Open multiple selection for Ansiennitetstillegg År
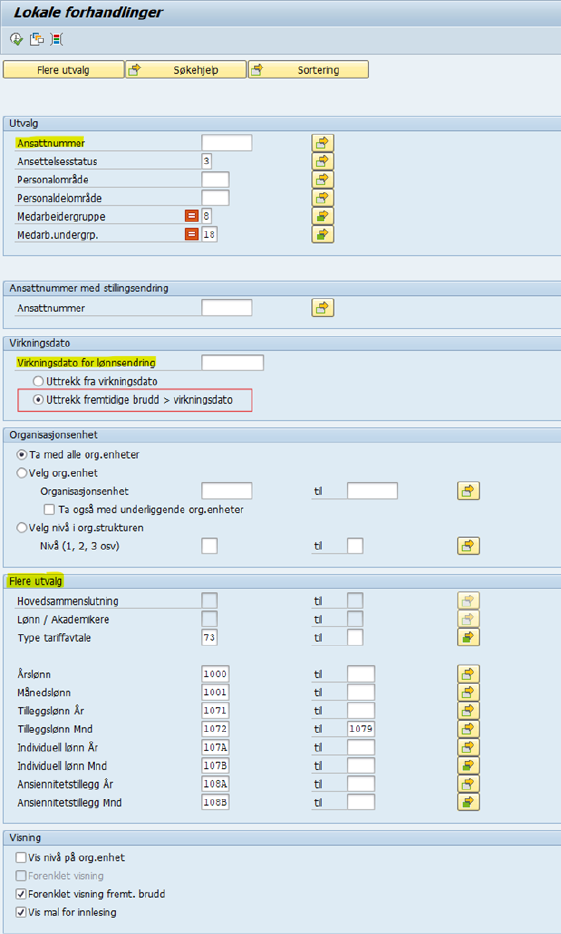The image size is (561, 934). (x=468, y=784)
